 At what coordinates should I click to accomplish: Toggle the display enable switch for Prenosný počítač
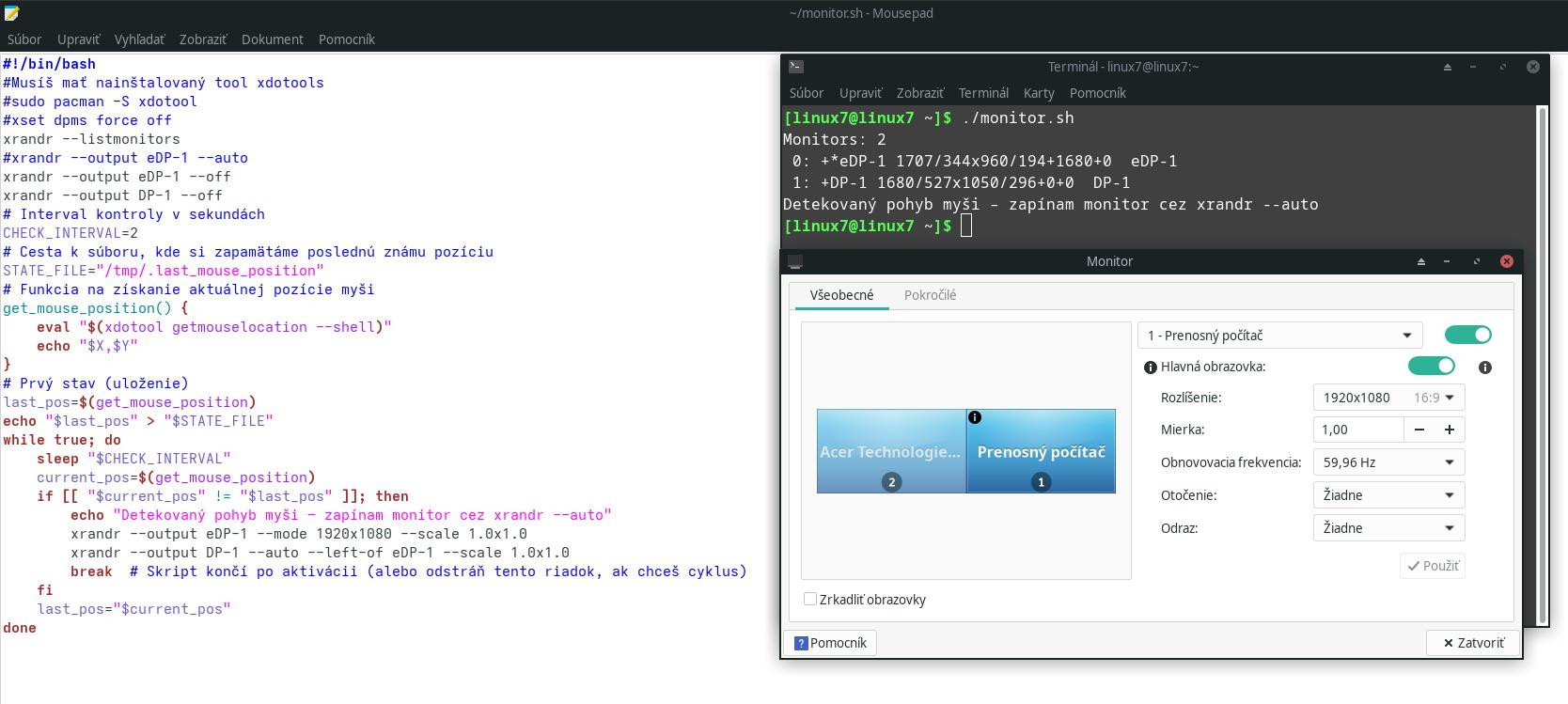pyautogui.click(x=1468, y=335)
